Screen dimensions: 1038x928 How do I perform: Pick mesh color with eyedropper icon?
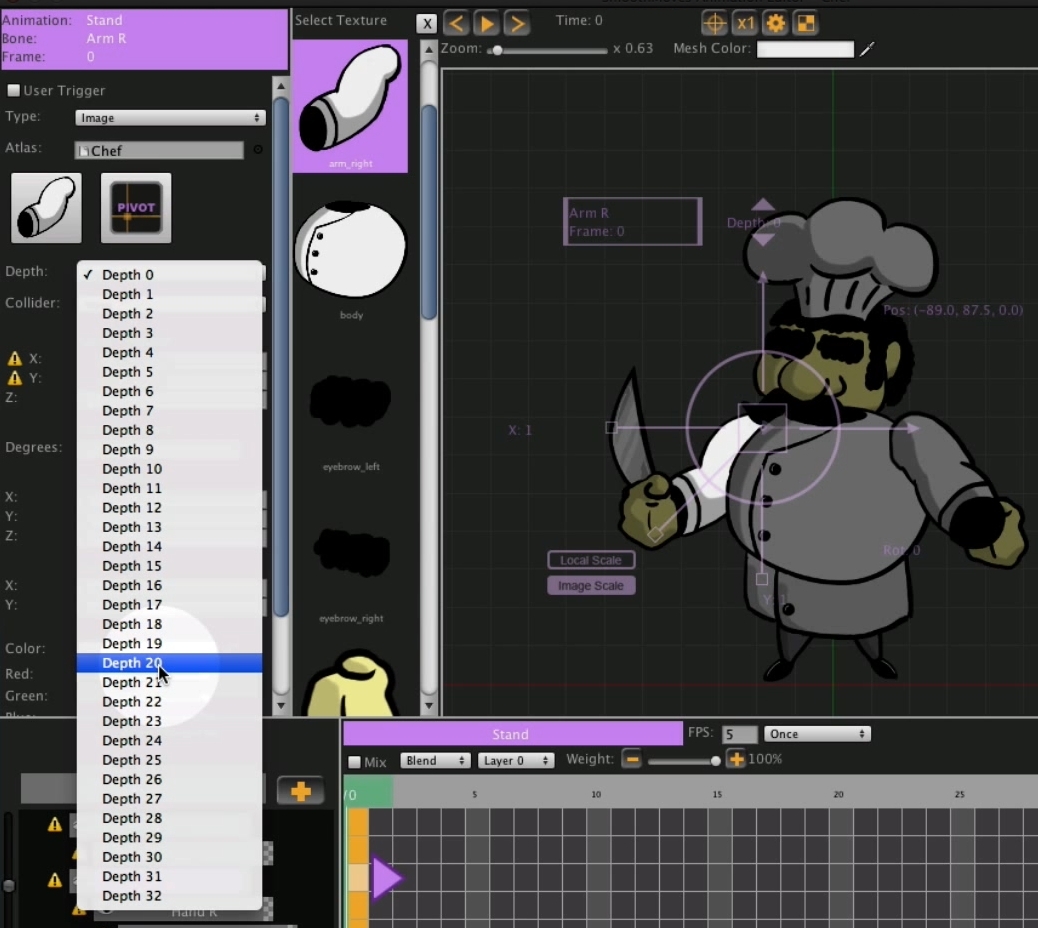[867, 49]
